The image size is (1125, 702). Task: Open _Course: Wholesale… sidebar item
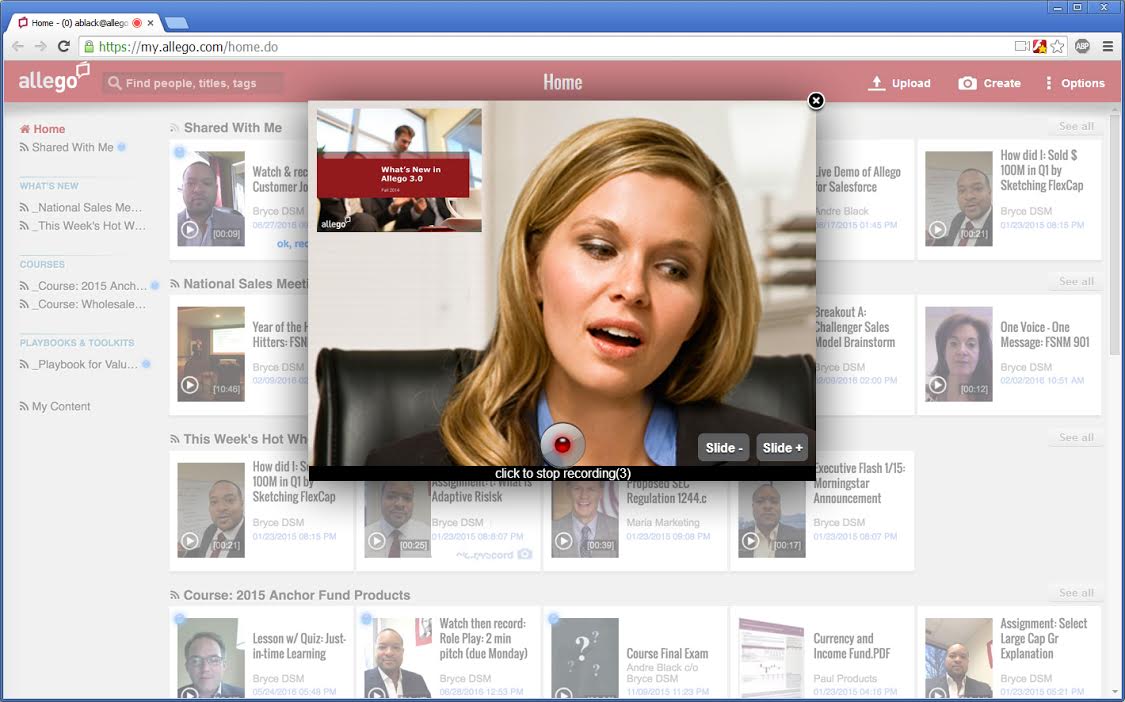point(83,304)
